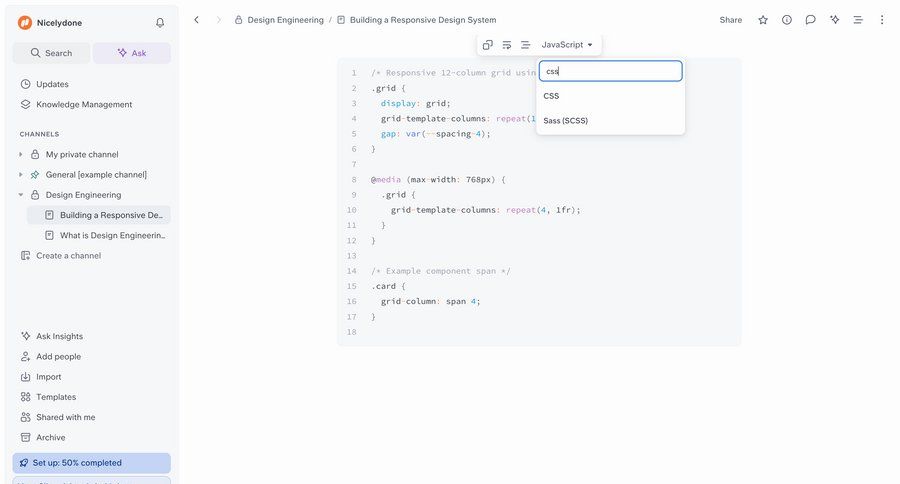Open the document info icon

(x=787, y=20)
